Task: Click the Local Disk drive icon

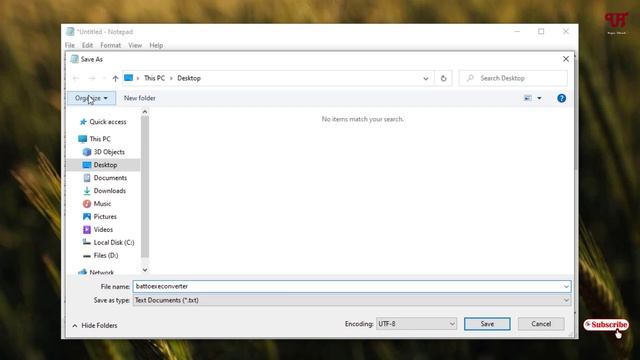Action: tap(87, 242)
